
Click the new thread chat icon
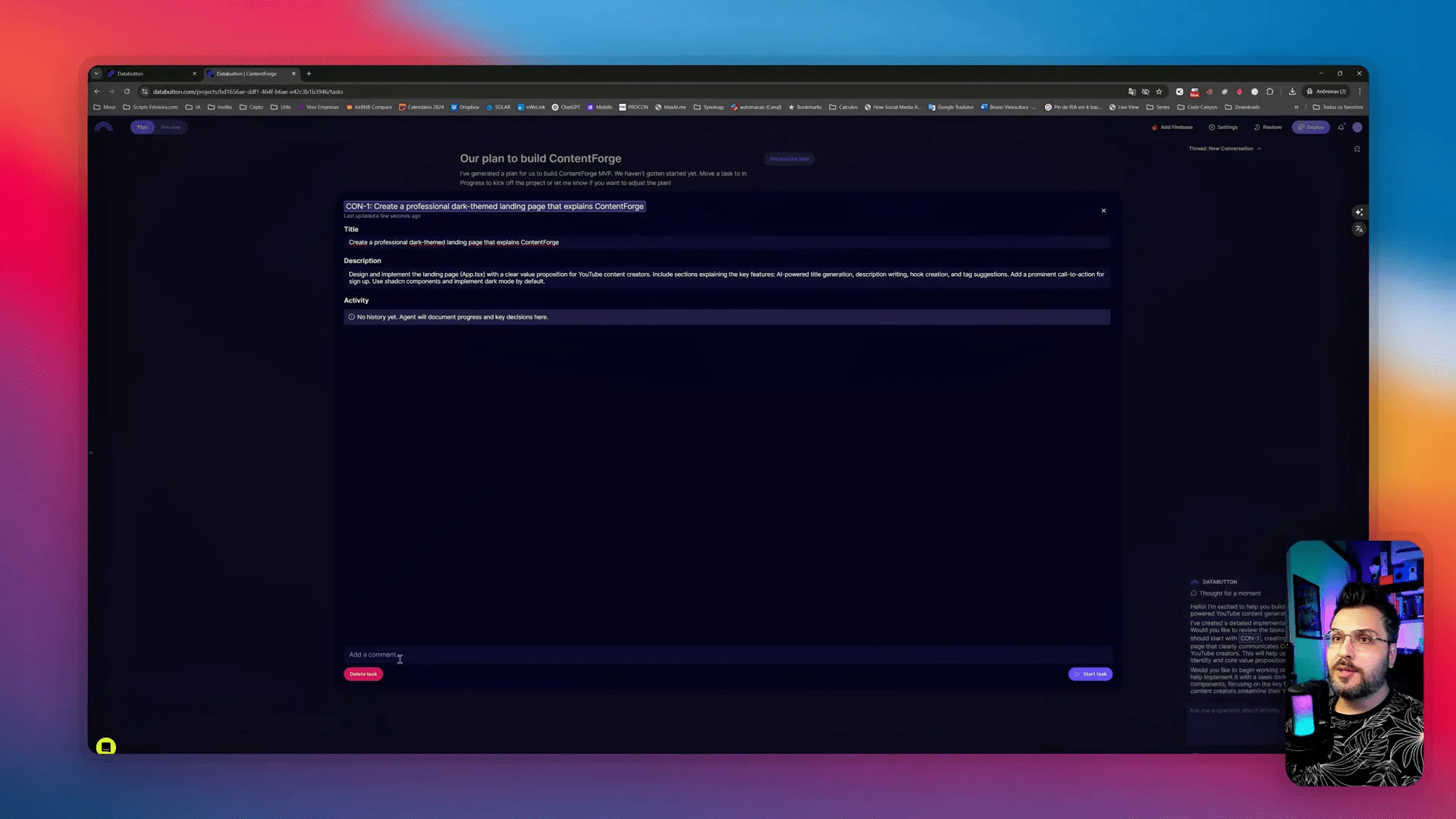pos(1357,149)
